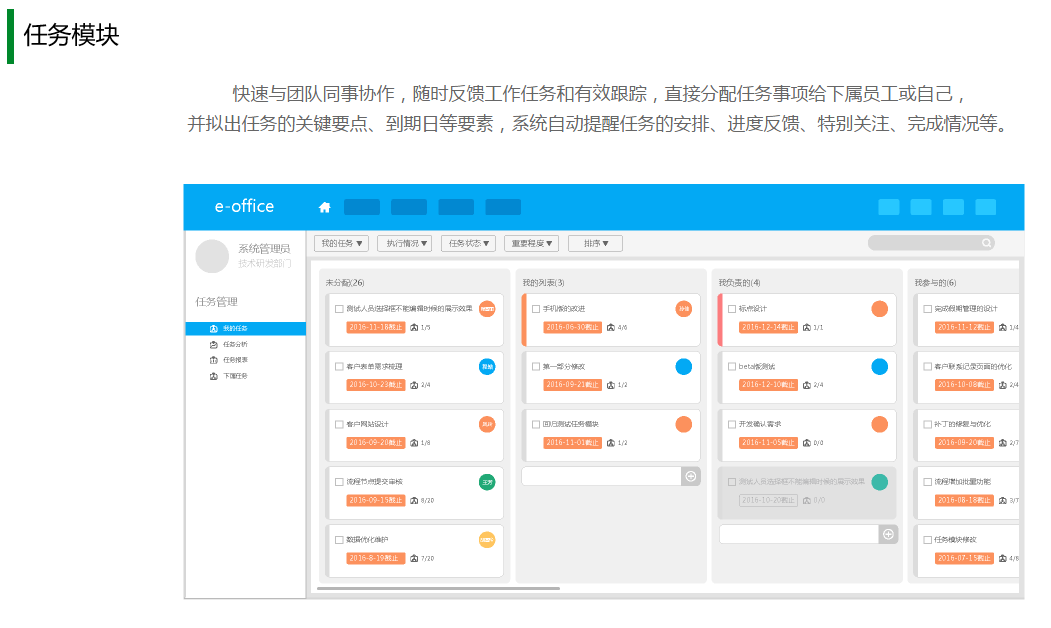
Task: Click subtask icon showing 1/1 progress
Action: point(807,328)
